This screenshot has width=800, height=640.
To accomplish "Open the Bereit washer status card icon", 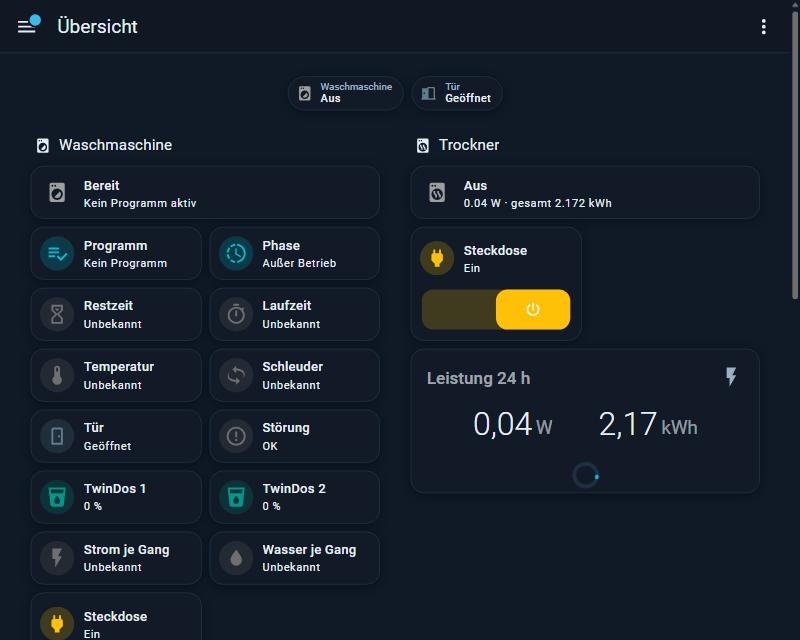I will point(57,193).
